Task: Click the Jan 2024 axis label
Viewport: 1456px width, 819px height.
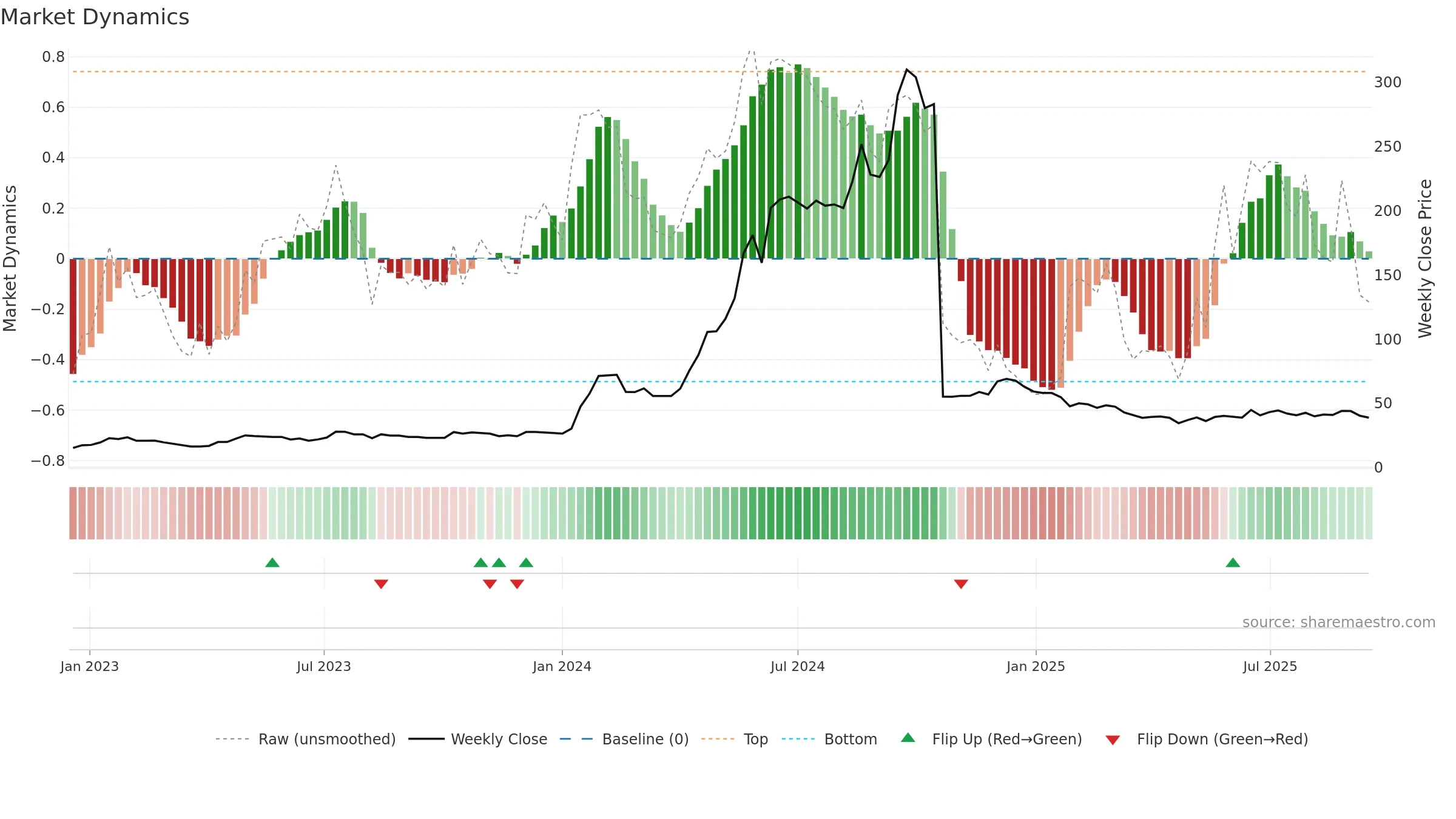Action: point(562,666)
